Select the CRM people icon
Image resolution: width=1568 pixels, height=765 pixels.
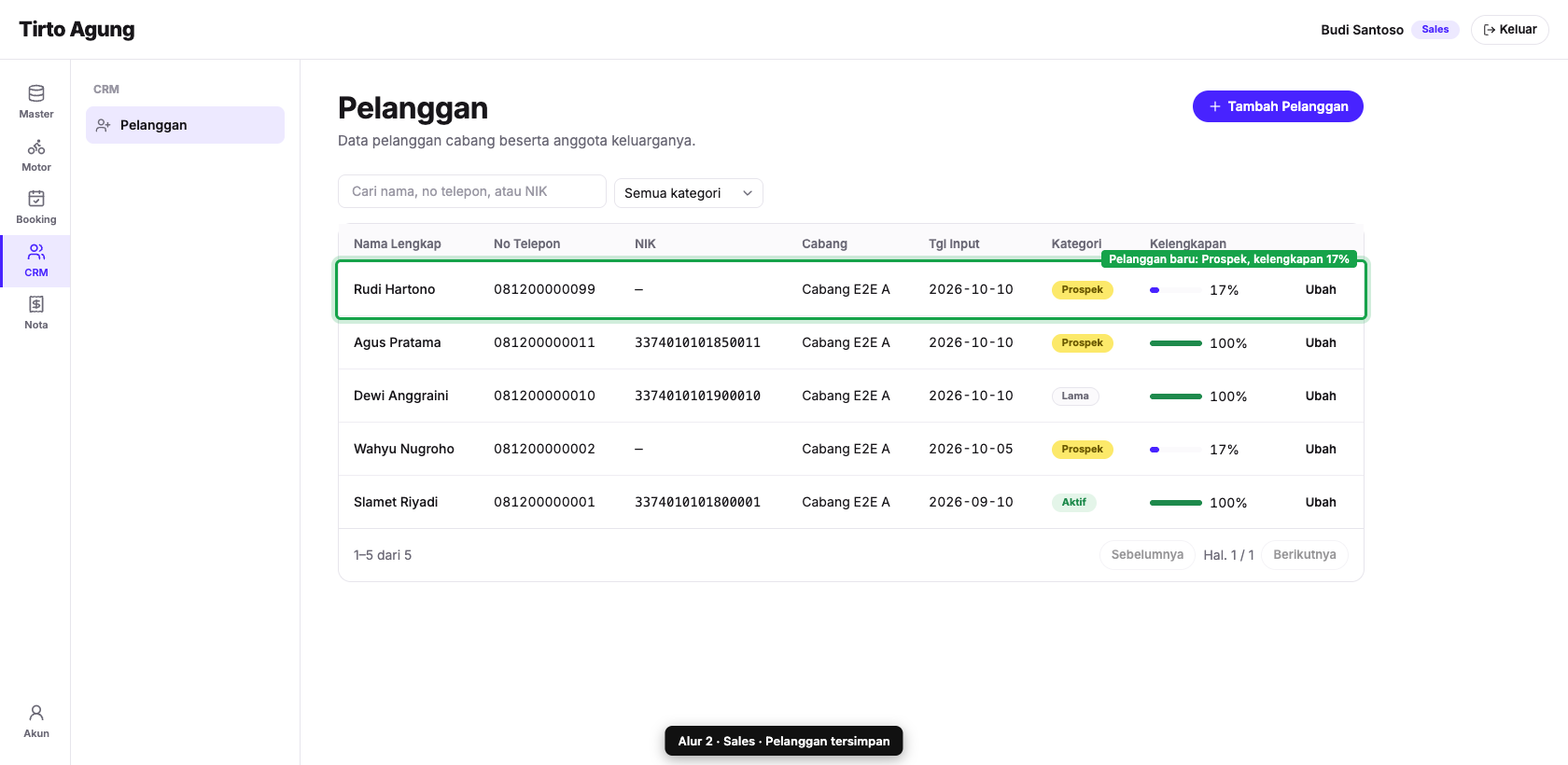coord(36,252)
